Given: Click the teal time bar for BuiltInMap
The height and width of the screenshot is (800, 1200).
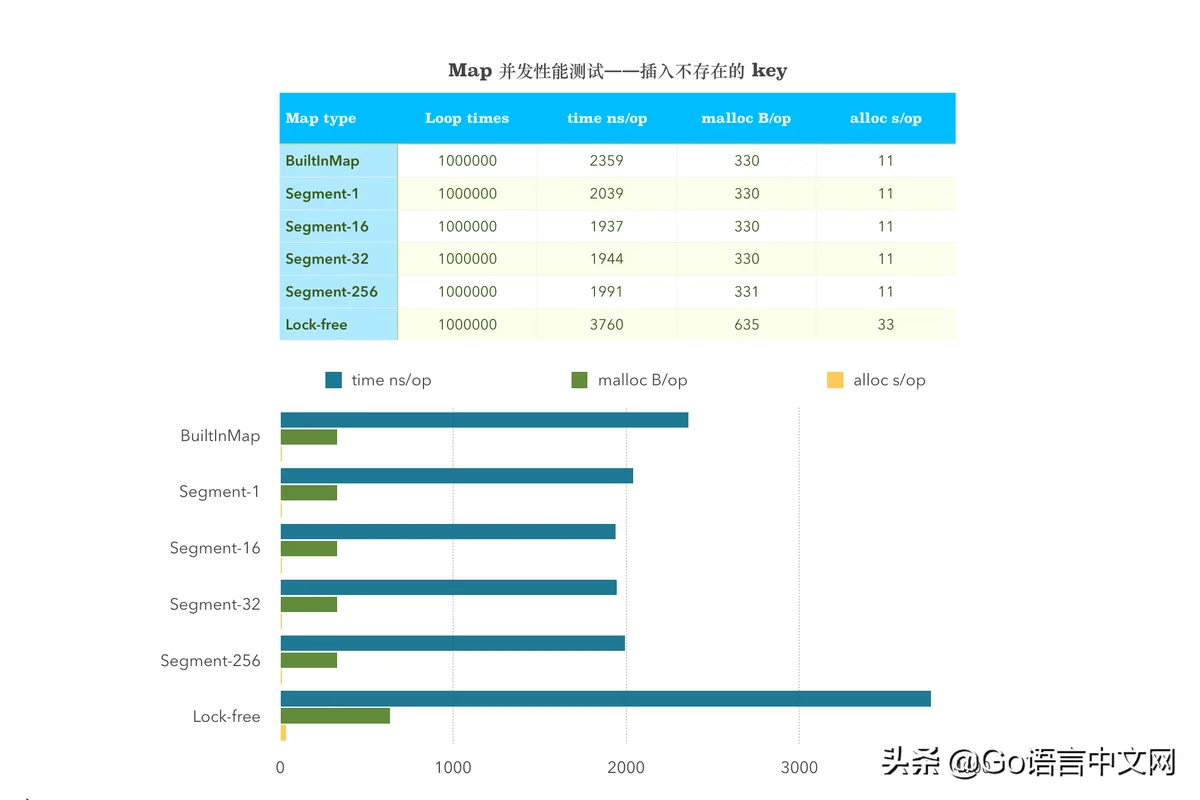Looking at the screenshot, I should click(x=484, y=420).
